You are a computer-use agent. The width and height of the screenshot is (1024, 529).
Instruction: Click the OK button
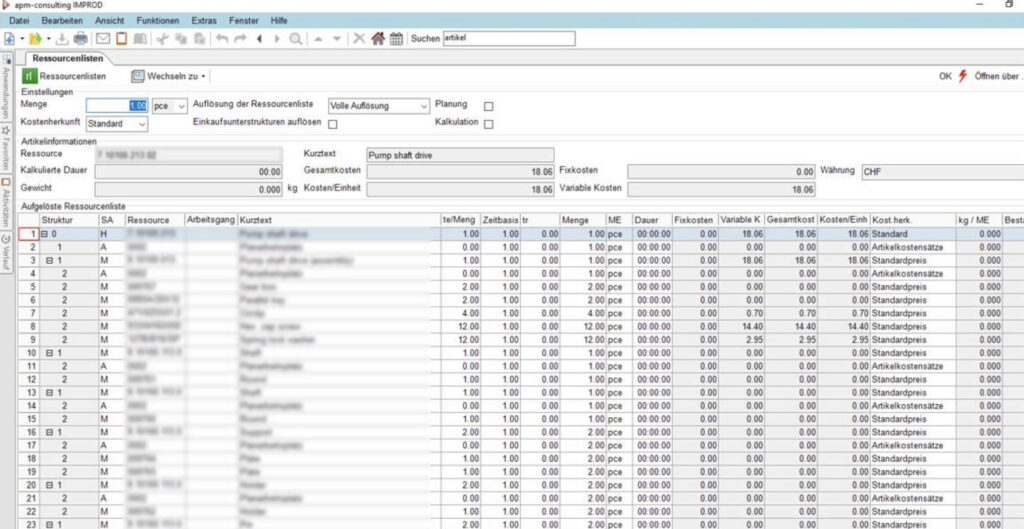pyautogui.click(x=946, y=76)
